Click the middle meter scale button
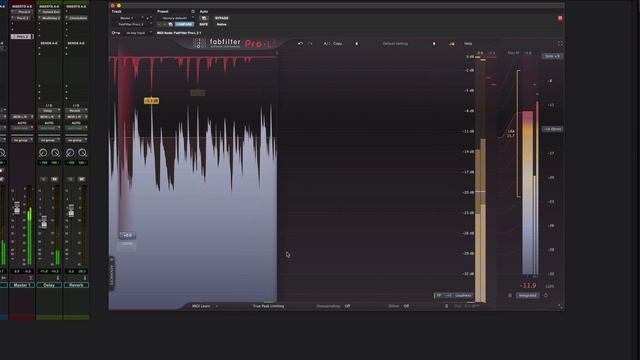This screenshot has height=360, width=640. [x=449, y=296]
